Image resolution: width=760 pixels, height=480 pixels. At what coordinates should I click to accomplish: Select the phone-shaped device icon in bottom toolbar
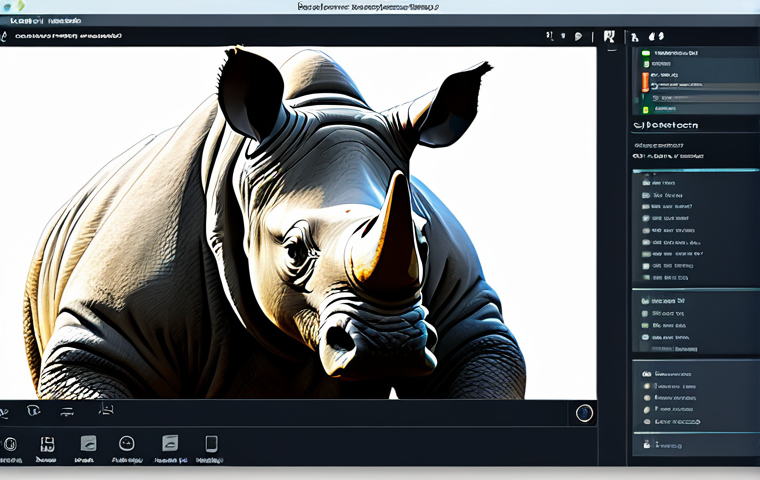coord(211,444)
